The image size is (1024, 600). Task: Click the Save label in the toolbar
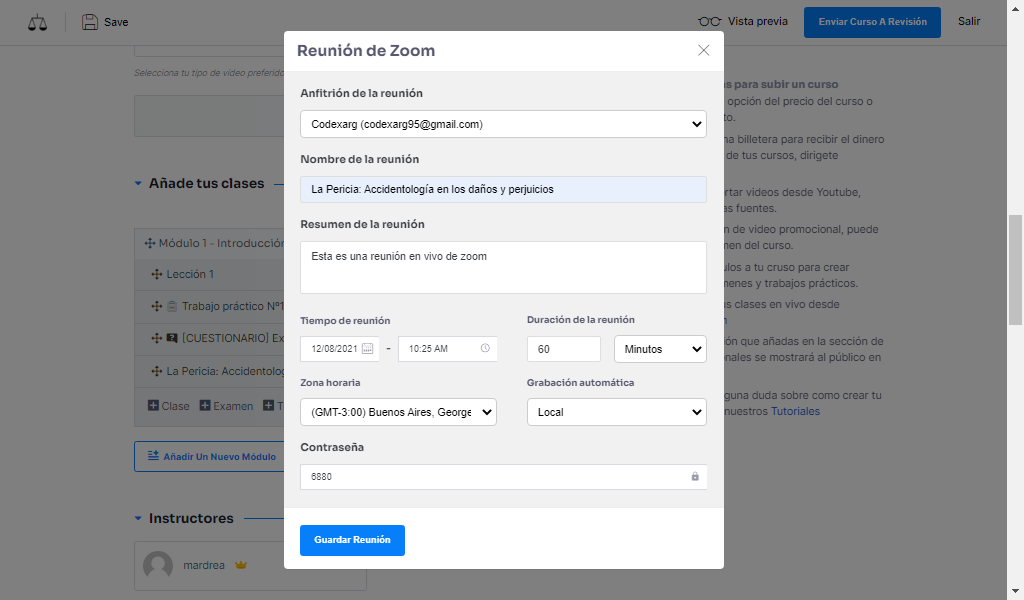pyautogui.click(x=116, y=22)
